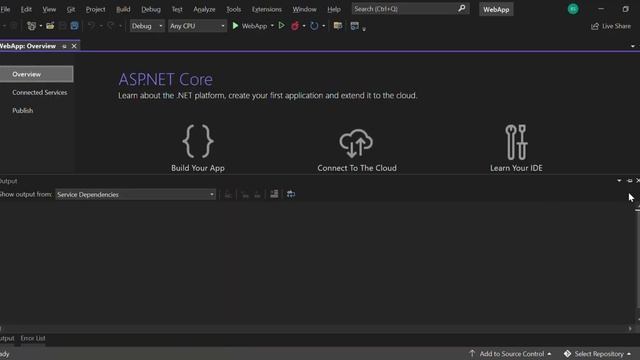
Task: Open the Build menu
Action: pyautogui.click(x=123, y=9)
